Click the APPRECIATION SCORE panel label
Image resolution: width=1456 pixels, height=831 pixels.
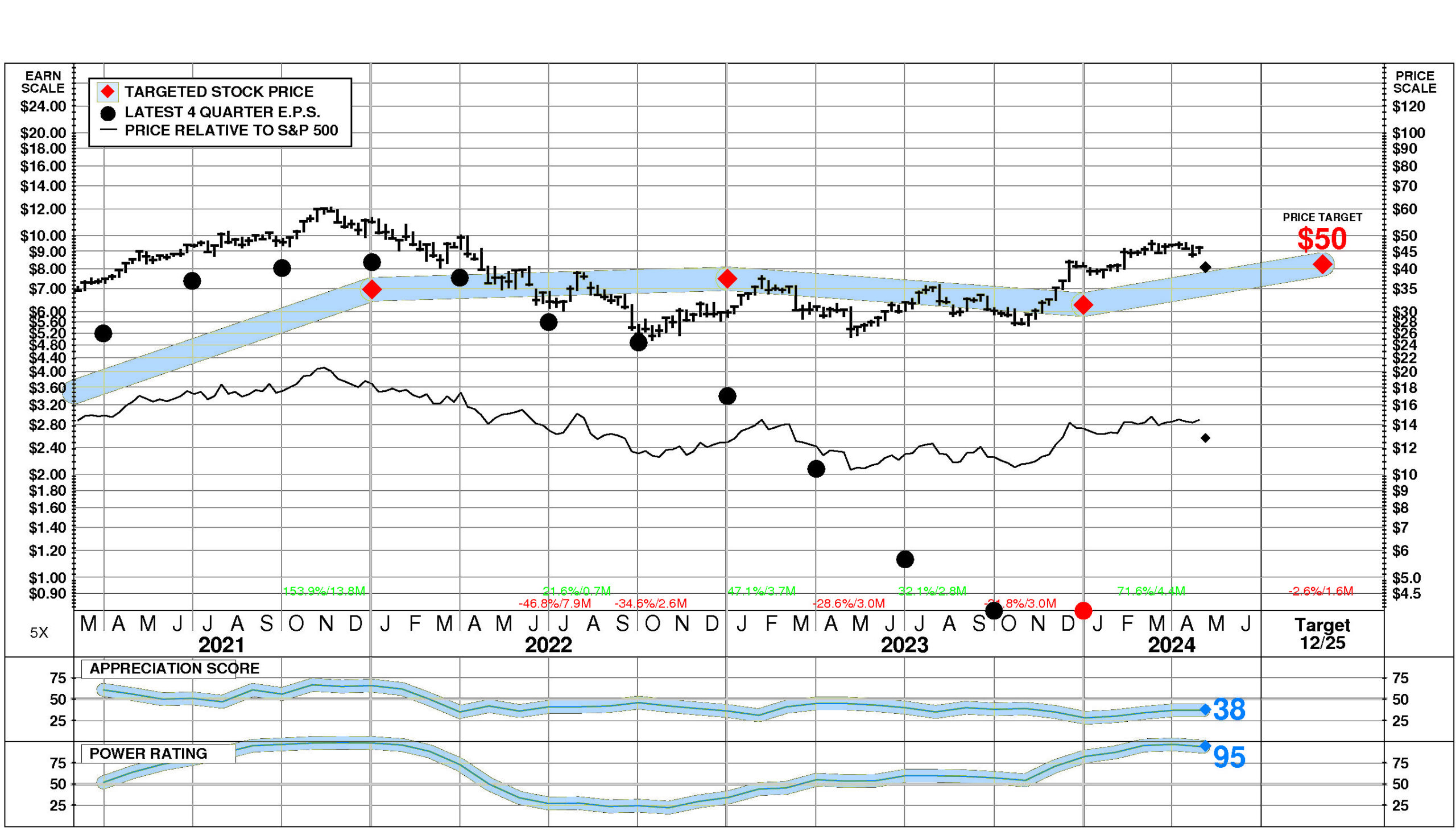click(x=174, y=668)
